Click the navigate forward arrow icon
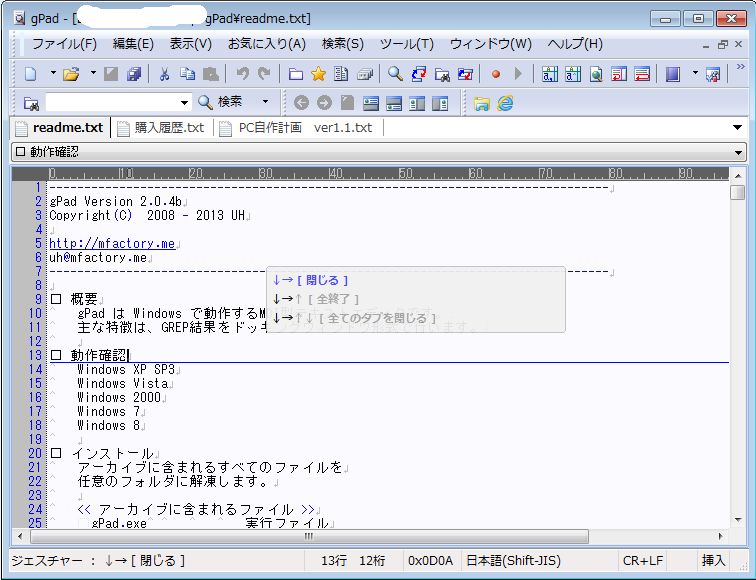The image size is (756, 580). click(x=324, y=103)
